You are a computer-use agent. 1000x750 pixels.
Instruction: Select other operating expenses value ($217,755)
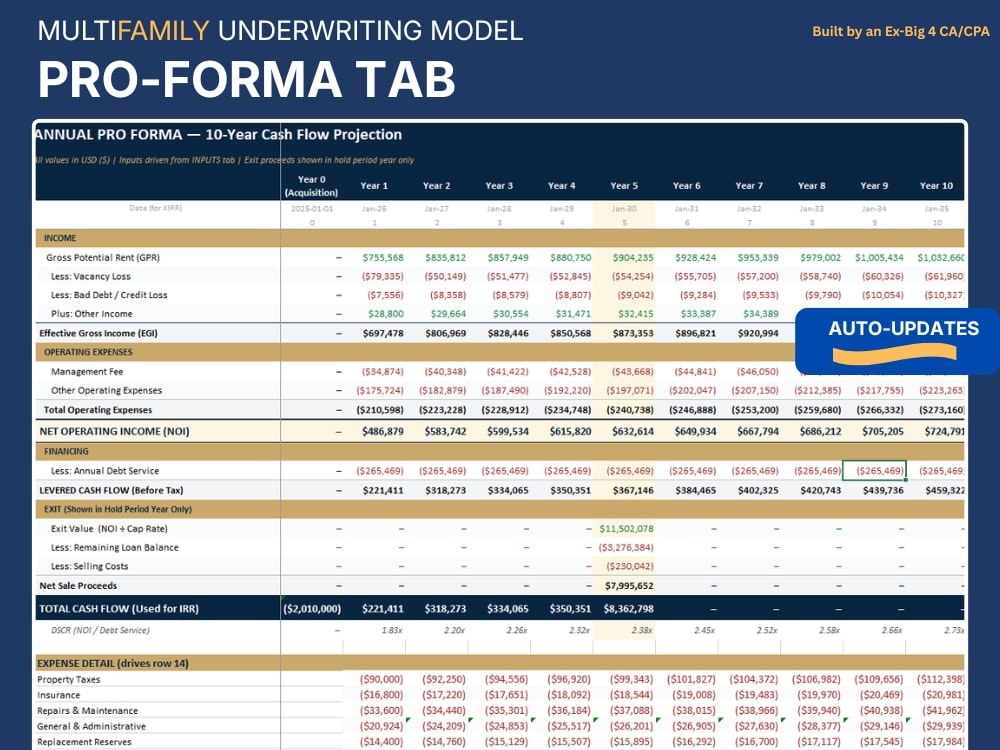click(880, 390)
